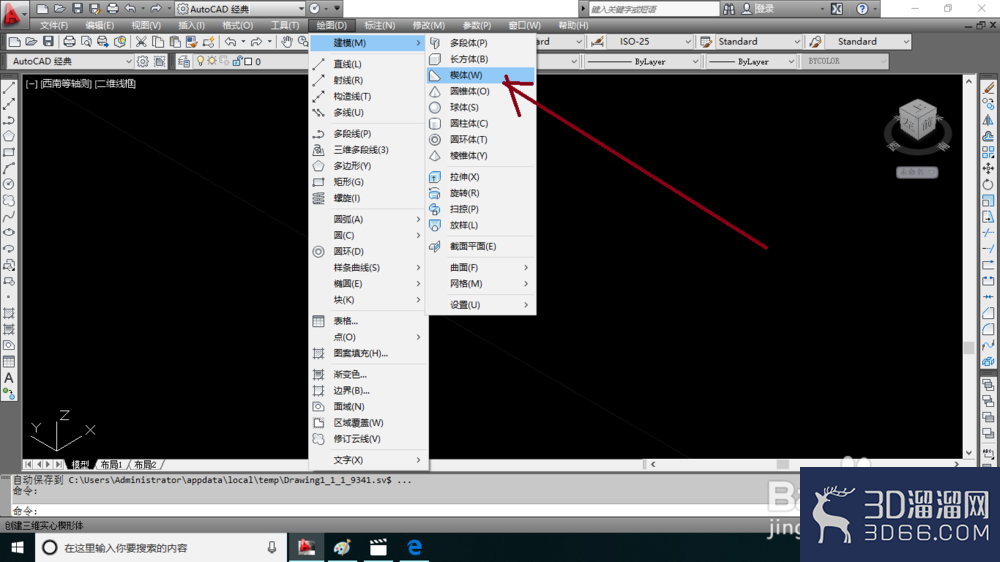Open the Draw (绘图) menu
Screen dimensions: 1000x562
coord(332,26)
